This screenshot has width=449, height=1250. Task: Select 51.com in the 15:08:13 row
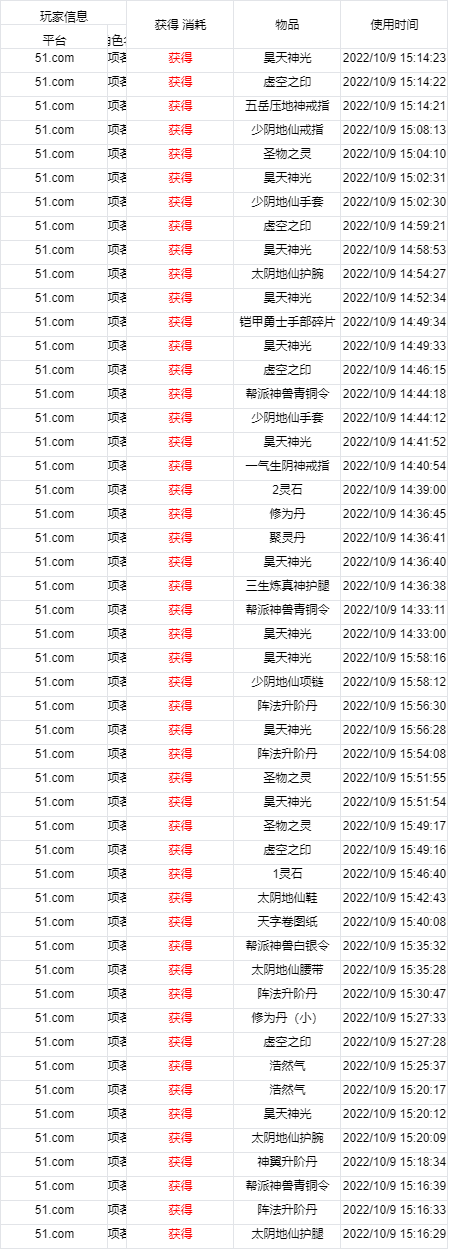pos(54,130)
